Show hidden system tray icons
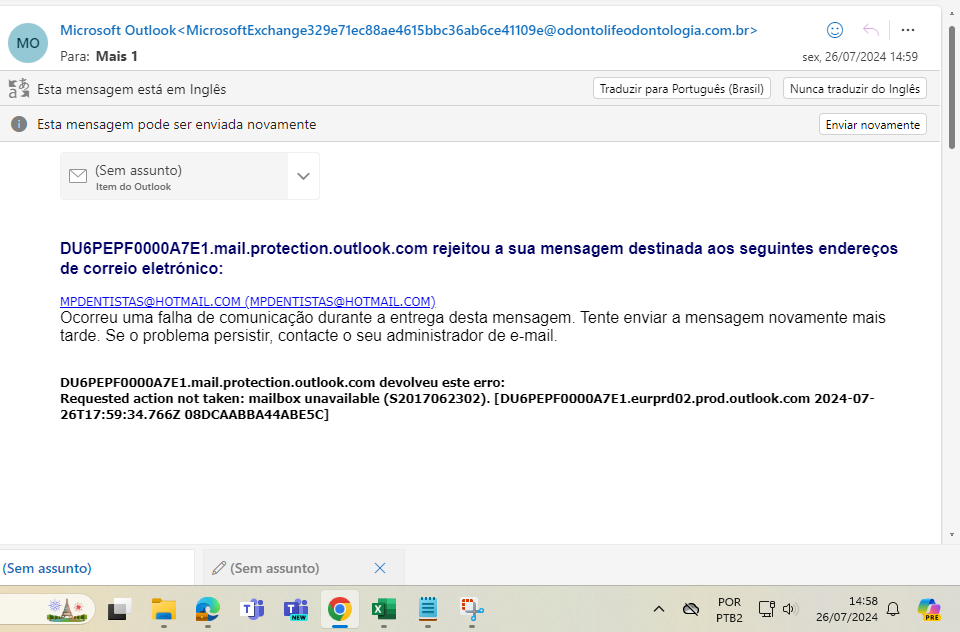960x632 pixels. click(658, 609)
